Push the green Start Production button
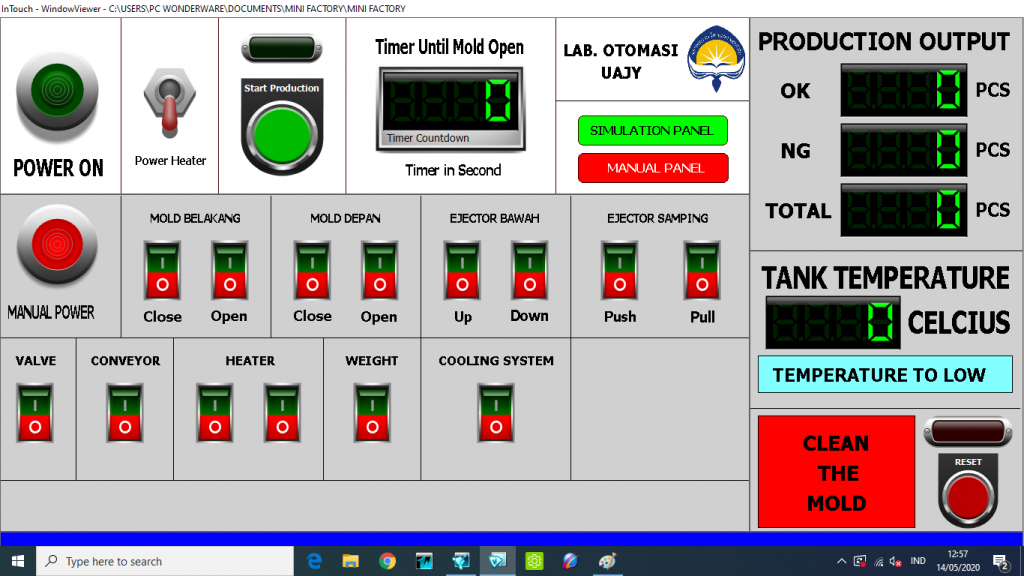 [281, 133]
